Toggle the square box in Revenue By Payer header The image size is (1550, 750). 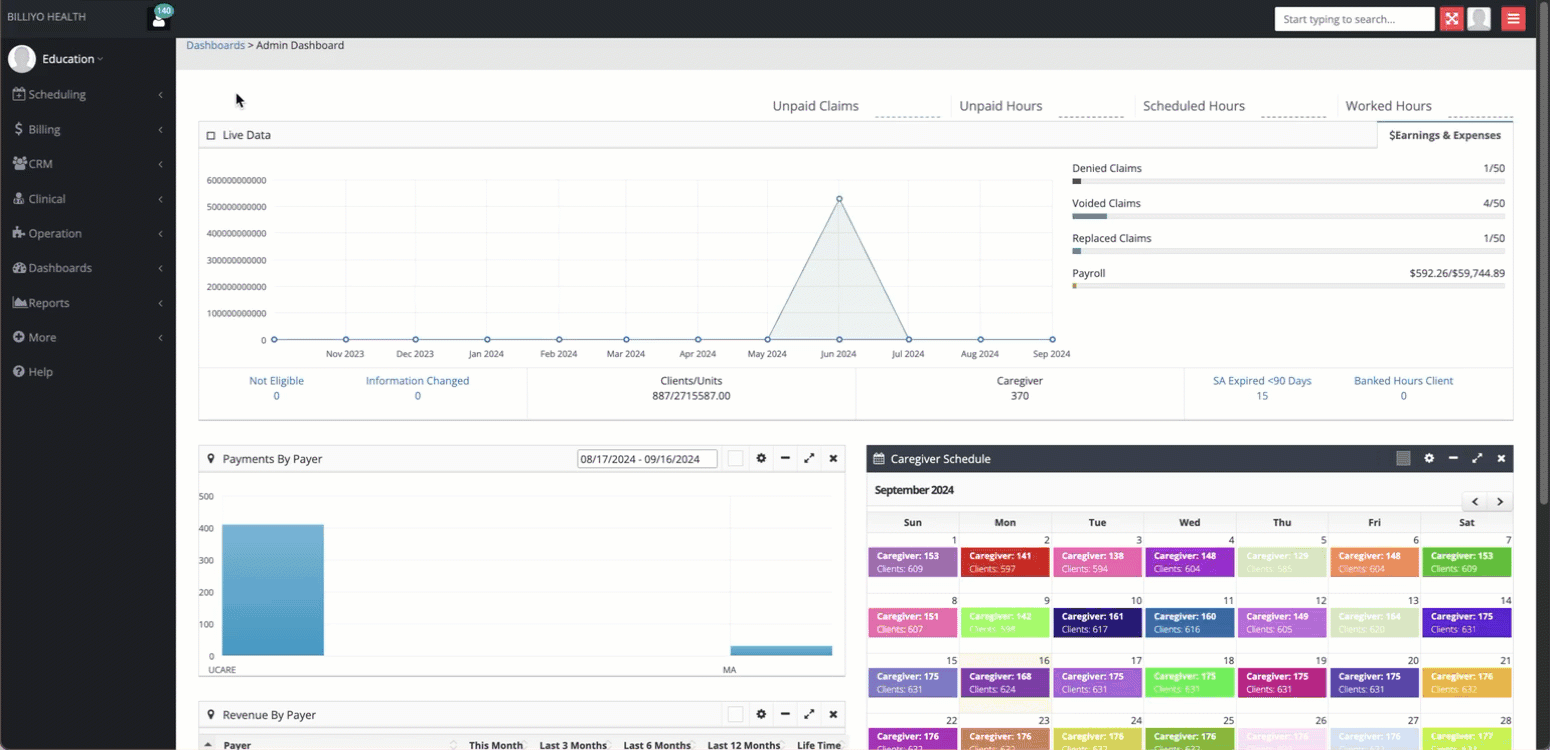click(735, 715)
